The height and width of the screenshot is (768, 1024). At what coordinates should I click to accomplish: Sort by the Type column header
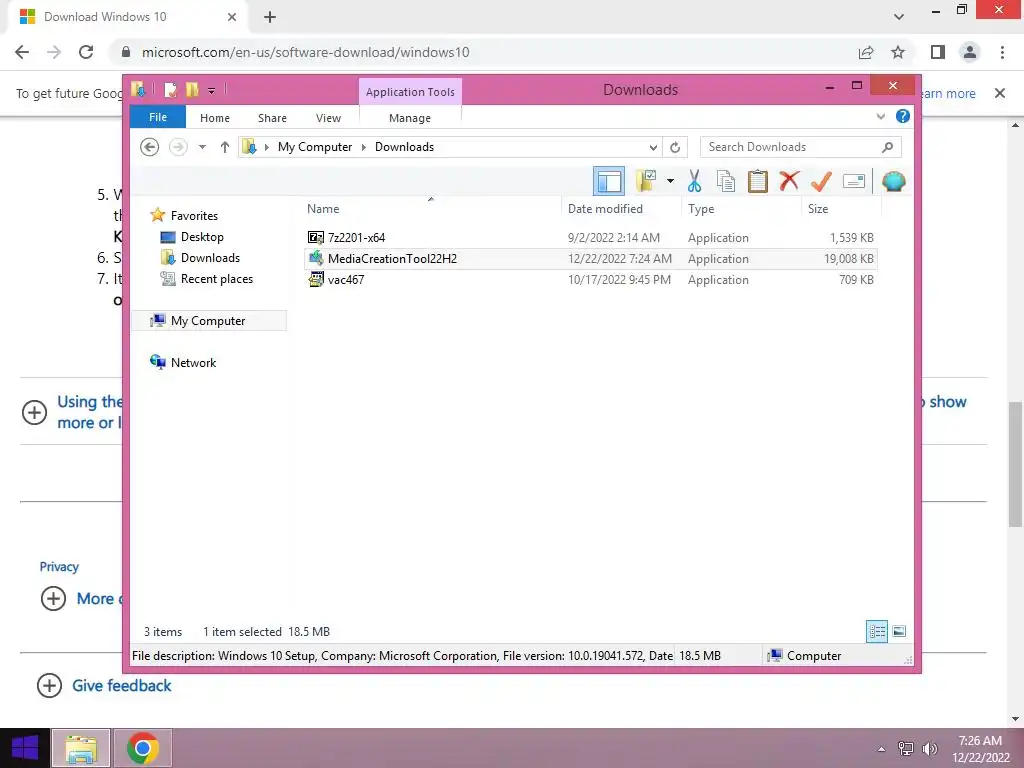point(741,209)
